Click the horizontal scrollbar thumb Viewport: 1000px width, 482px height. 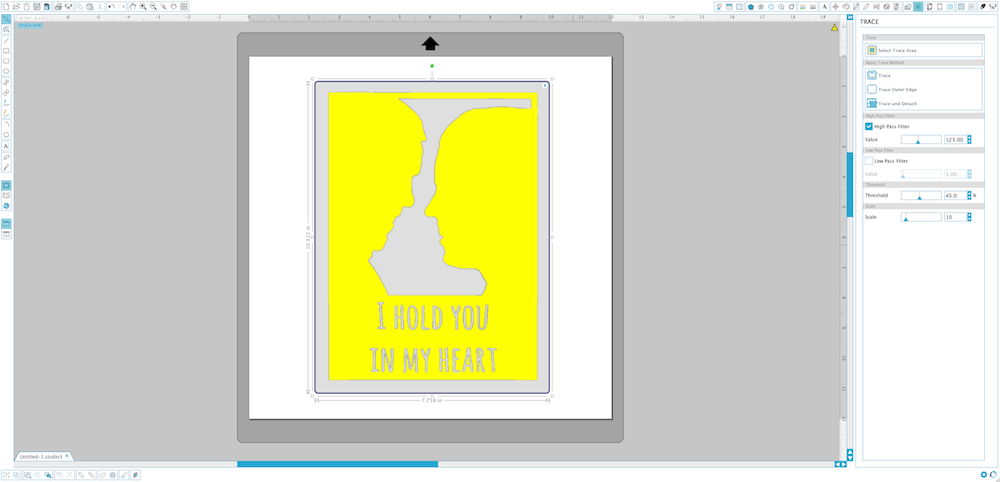coord(337,464)
